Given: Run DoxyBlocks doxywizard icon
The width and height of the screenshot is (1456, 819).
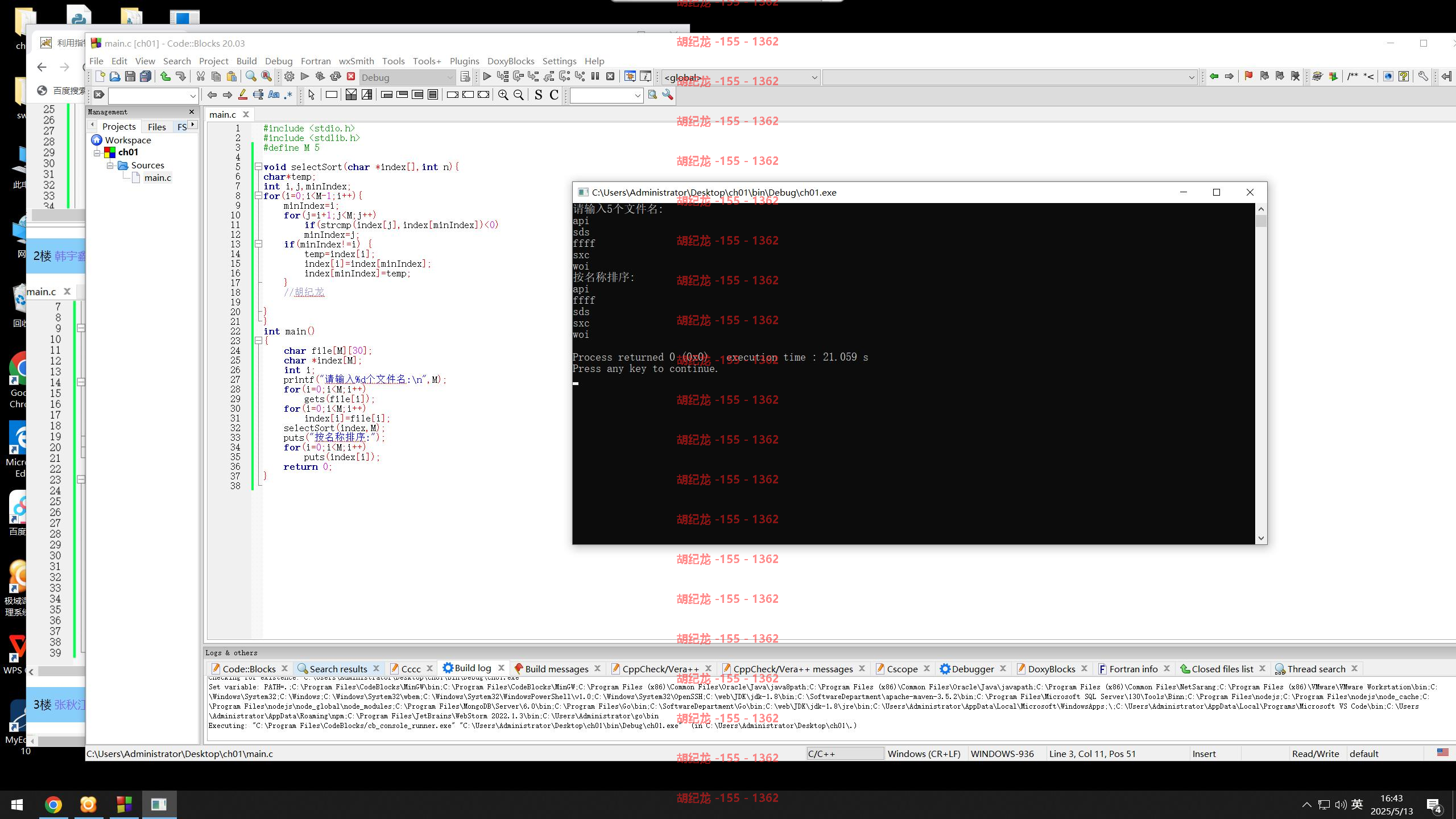Looking at the screenshot, I should pyautogui.click(x=1317, y=77).
